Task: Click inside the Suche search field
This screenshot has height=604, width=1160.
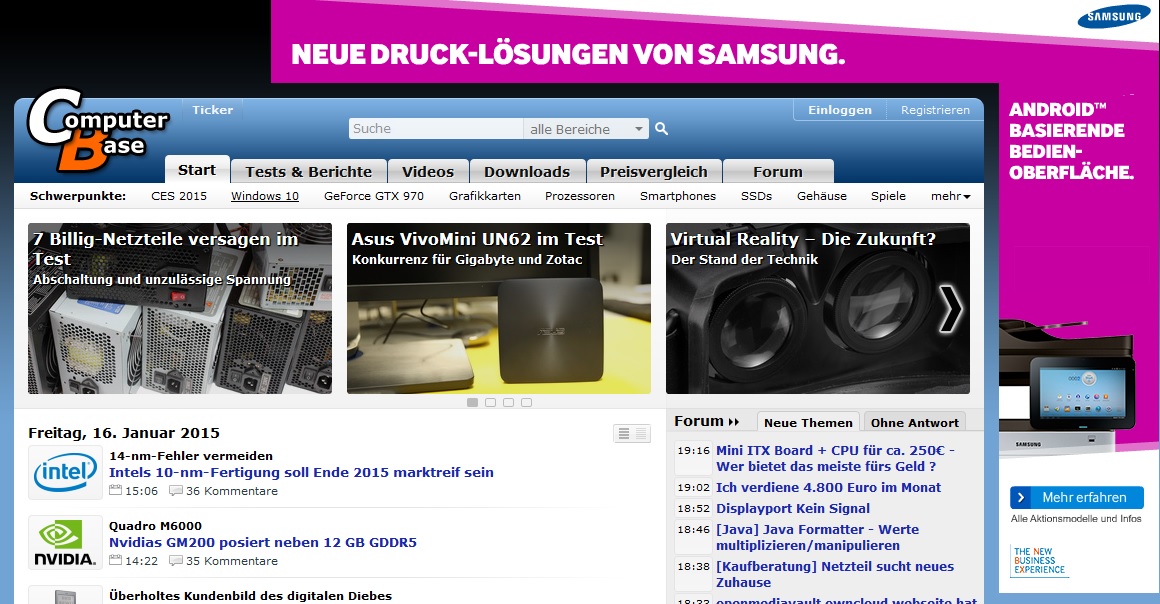Action: (x=436, y=129)
